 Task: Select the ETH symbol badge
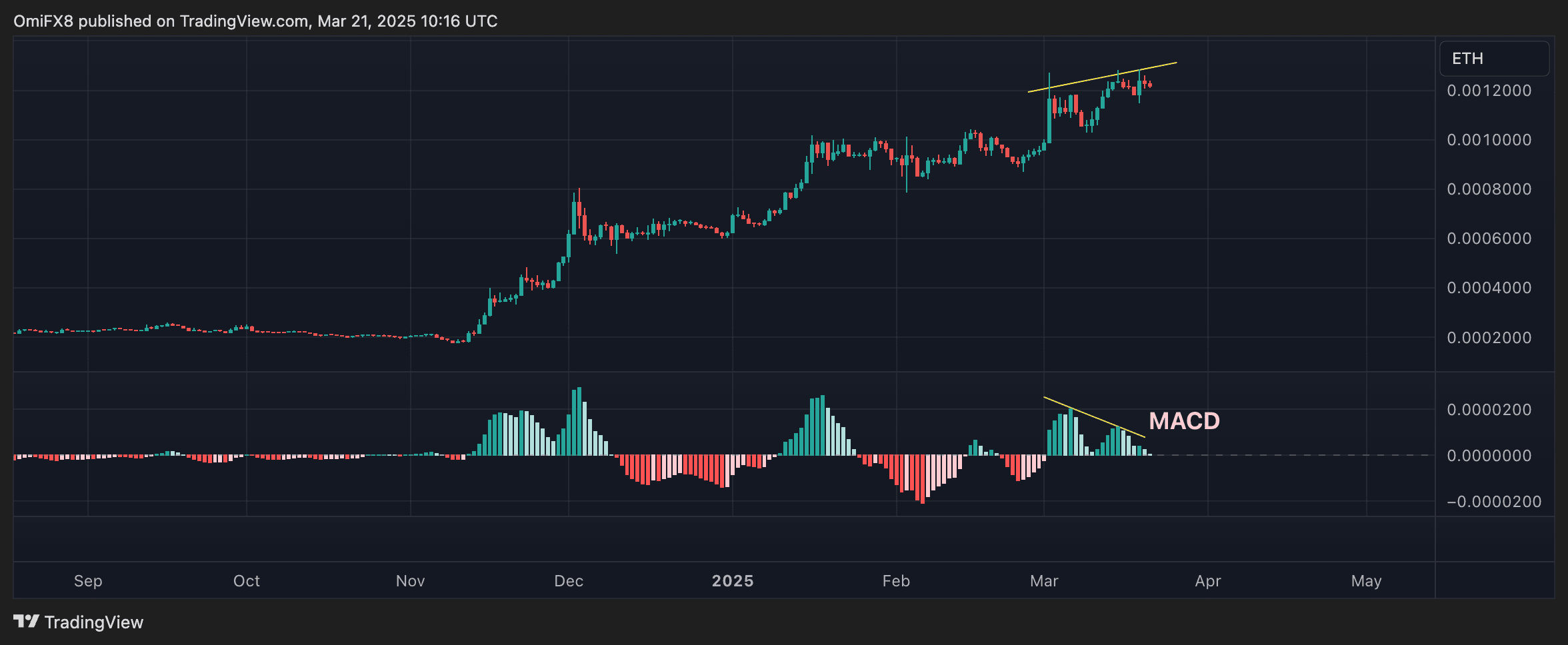[1494, 58]
